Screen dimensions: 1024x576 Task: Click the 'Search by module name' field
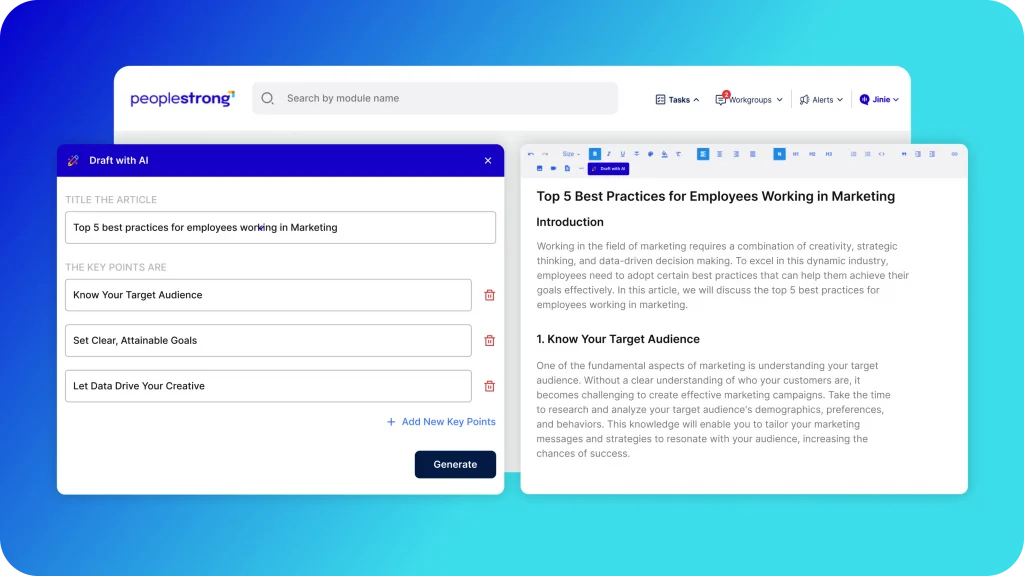[440, 98]
